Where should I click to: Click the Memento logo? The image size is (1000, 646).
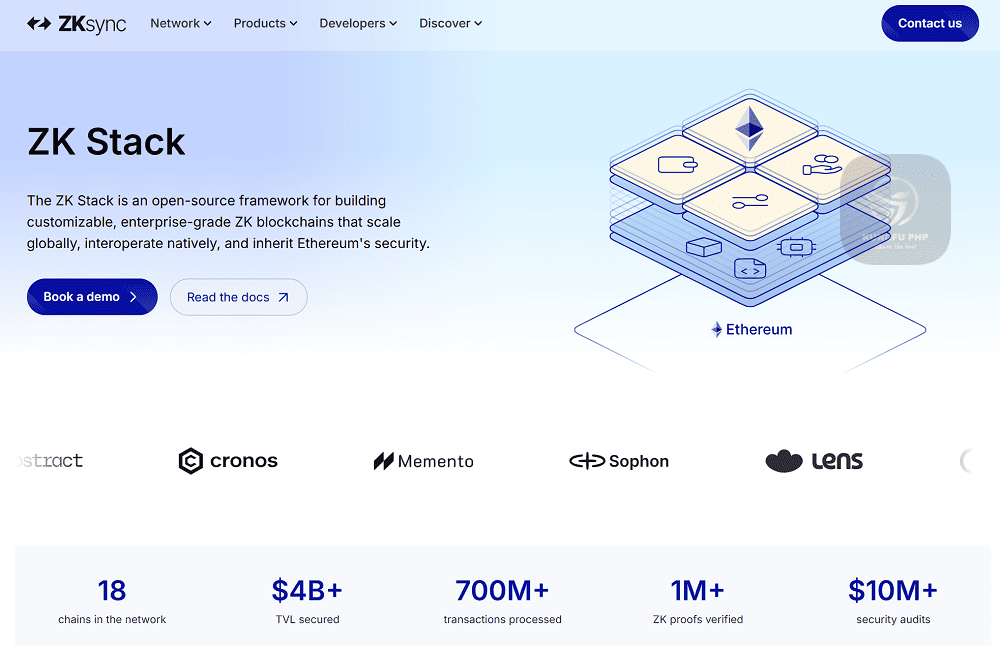423,461
